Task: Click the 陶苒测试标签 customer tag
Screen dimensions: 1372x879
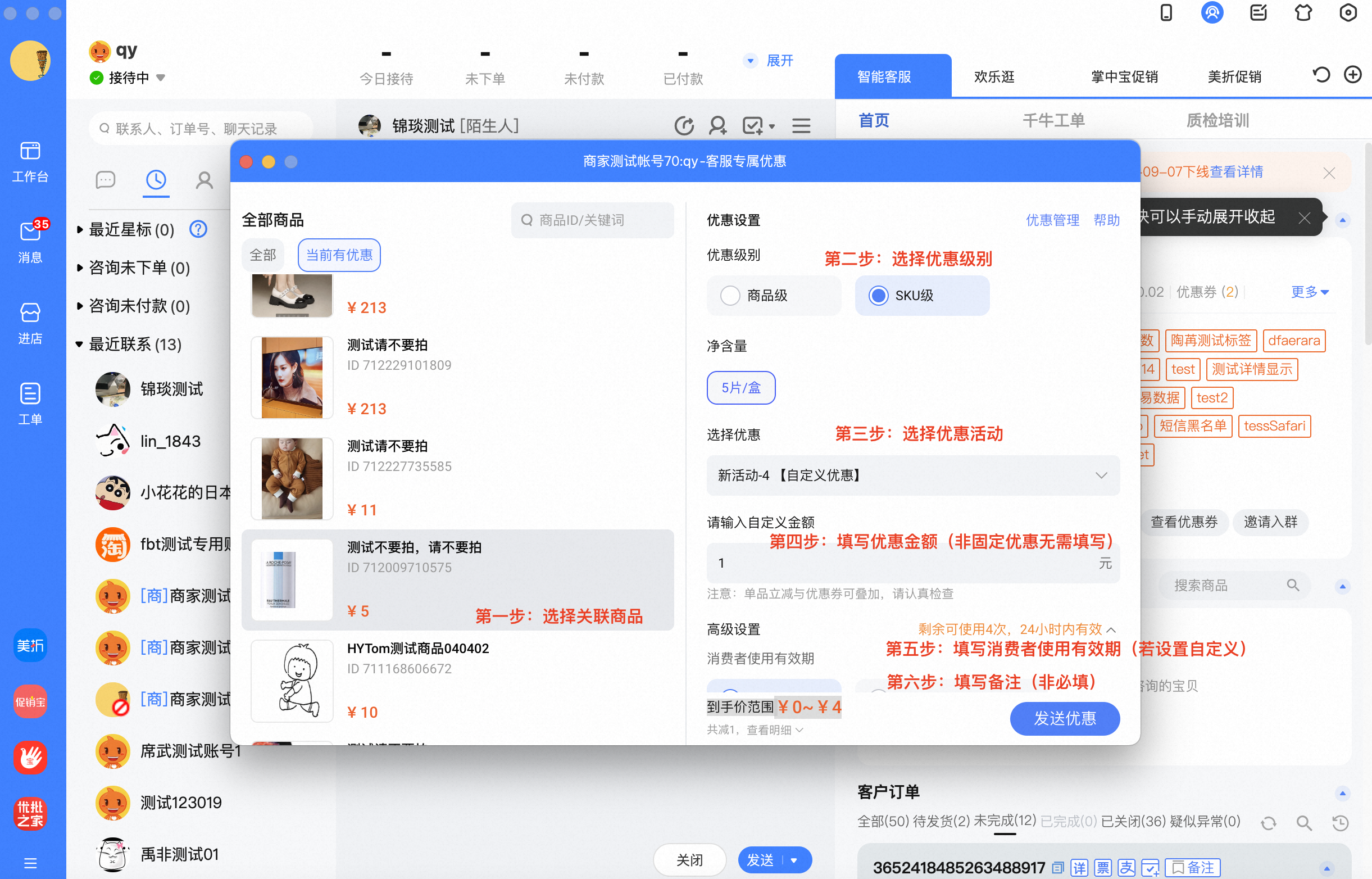Action: click(x=1210, y=341)
